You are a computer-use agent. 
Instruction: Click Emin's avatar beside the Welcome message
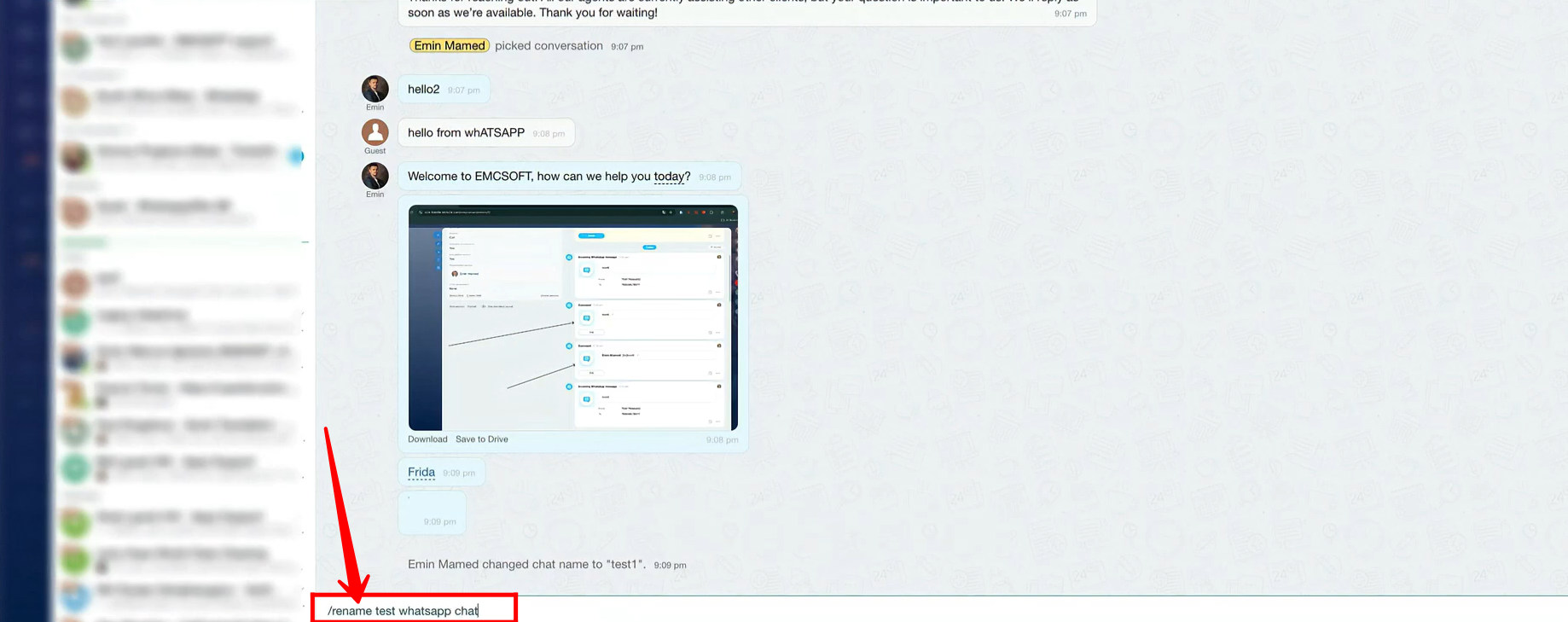point(375,176)
